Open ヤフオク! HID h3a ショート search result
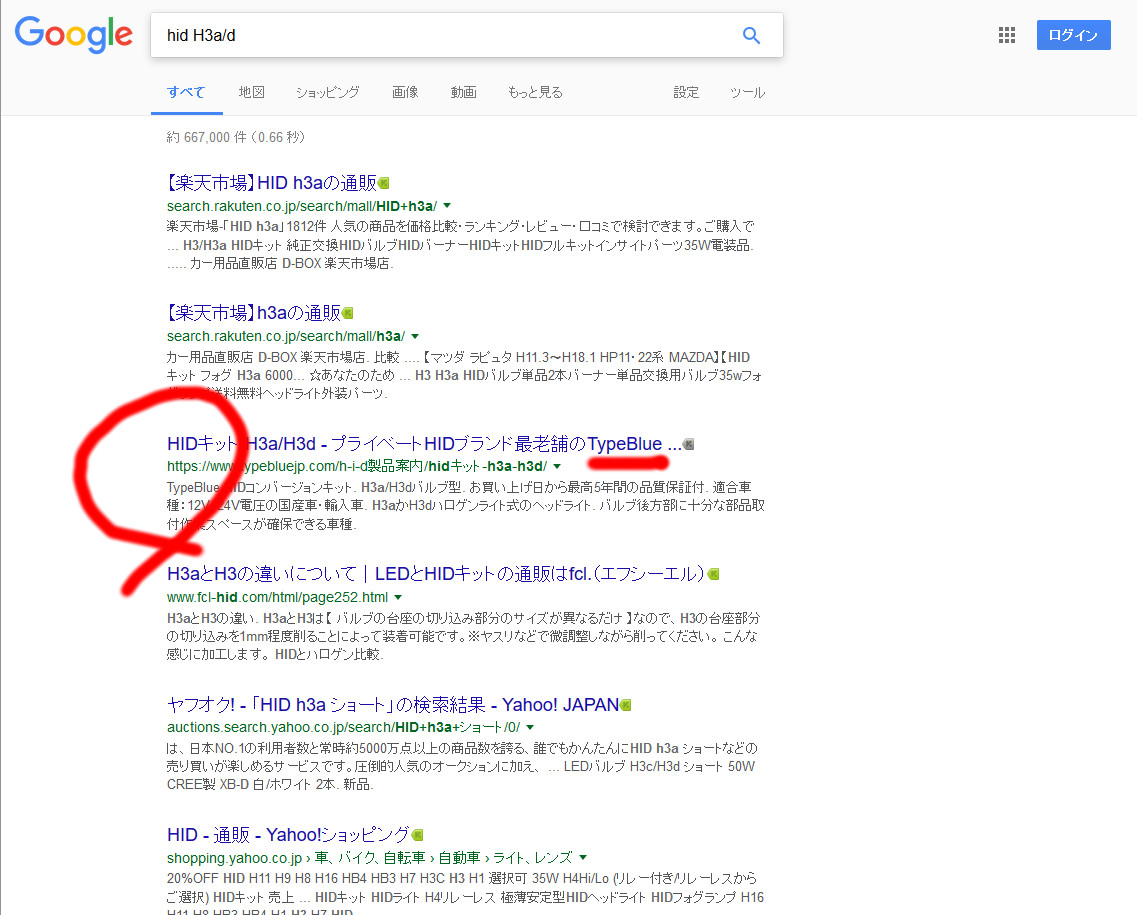The image size is (1137, 915). click(393, 705)
